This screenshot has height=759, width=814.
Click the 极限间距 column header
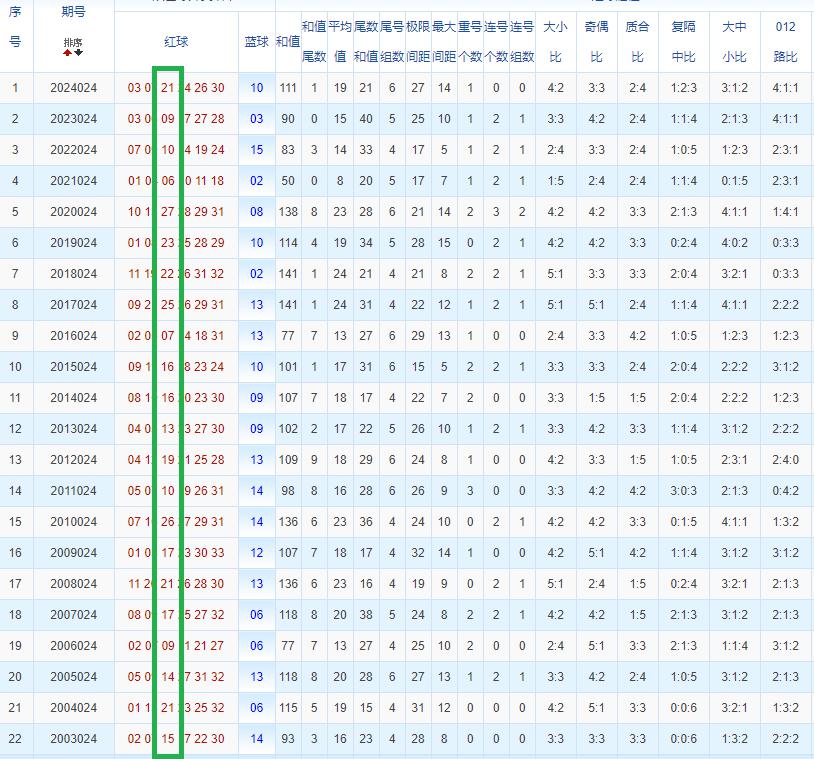click(x=418, y=42)
